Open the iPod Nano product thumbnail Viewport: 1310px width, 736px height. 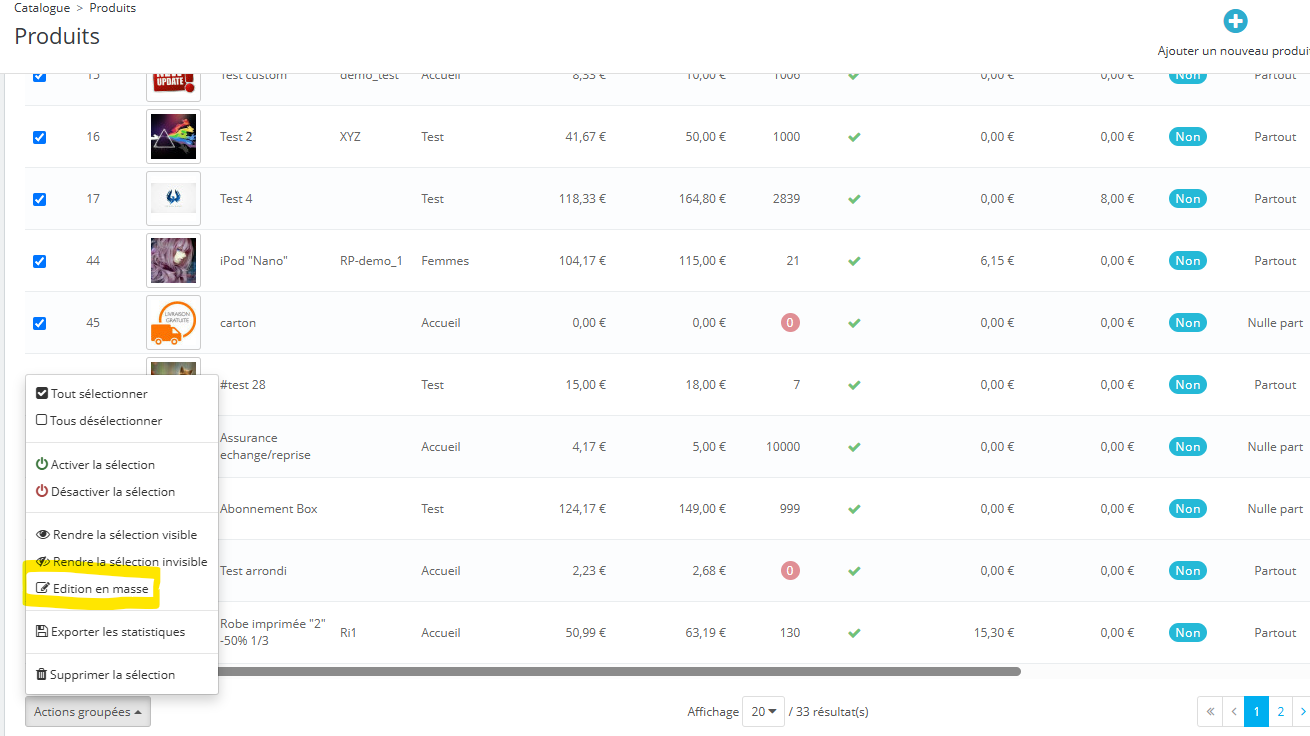click(x=173, y=261)
